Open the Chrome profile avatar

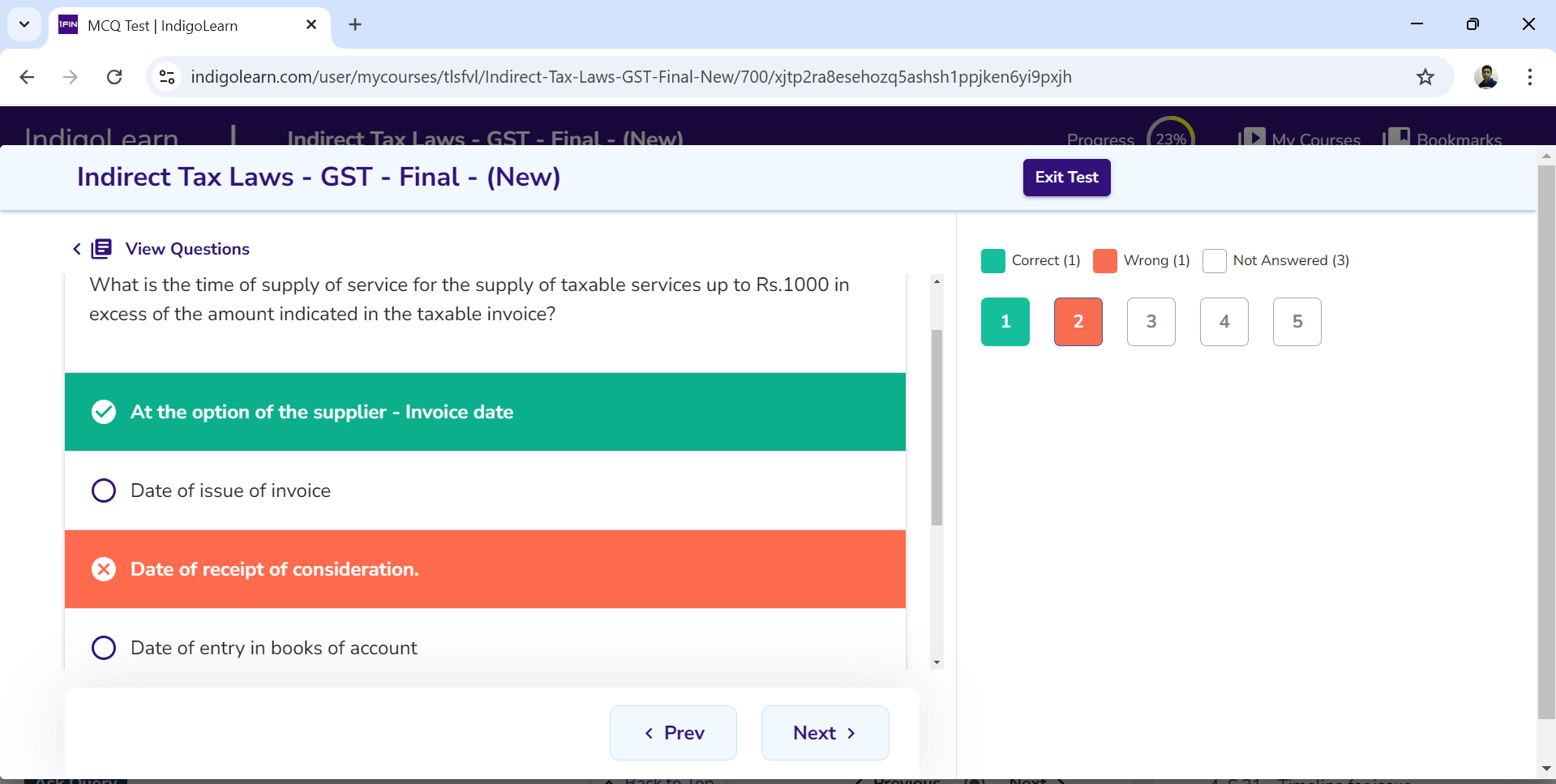point(1485,77)
